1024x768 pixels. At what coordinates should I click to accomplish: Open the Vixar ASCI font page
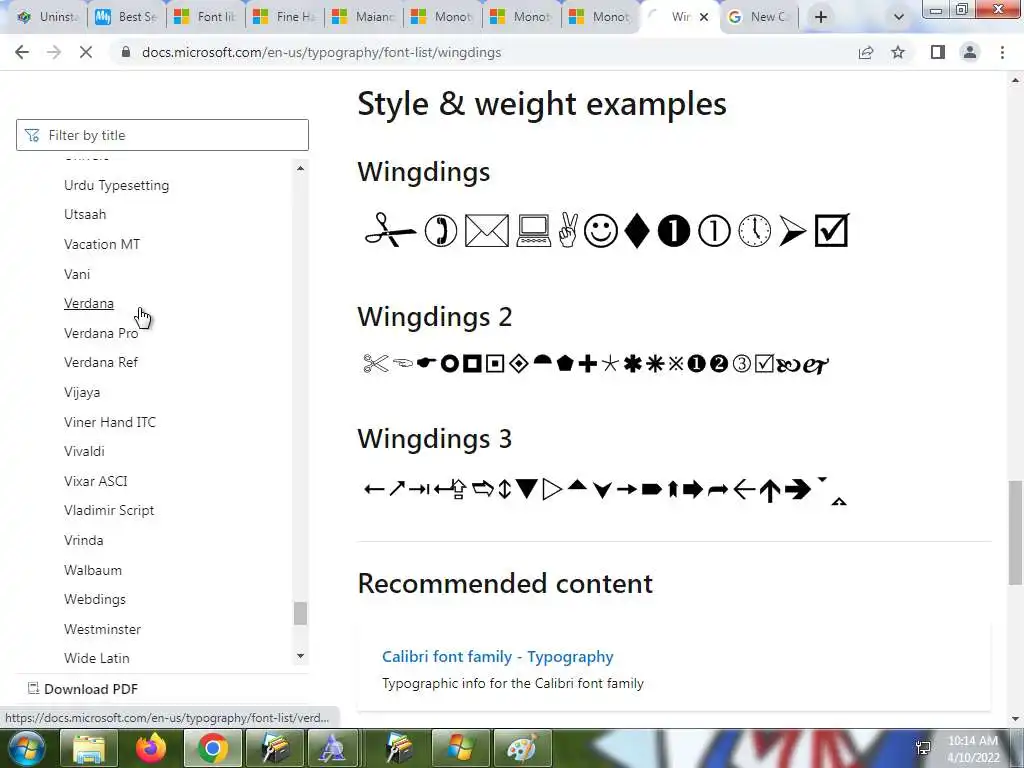click(x=96, y=481)
